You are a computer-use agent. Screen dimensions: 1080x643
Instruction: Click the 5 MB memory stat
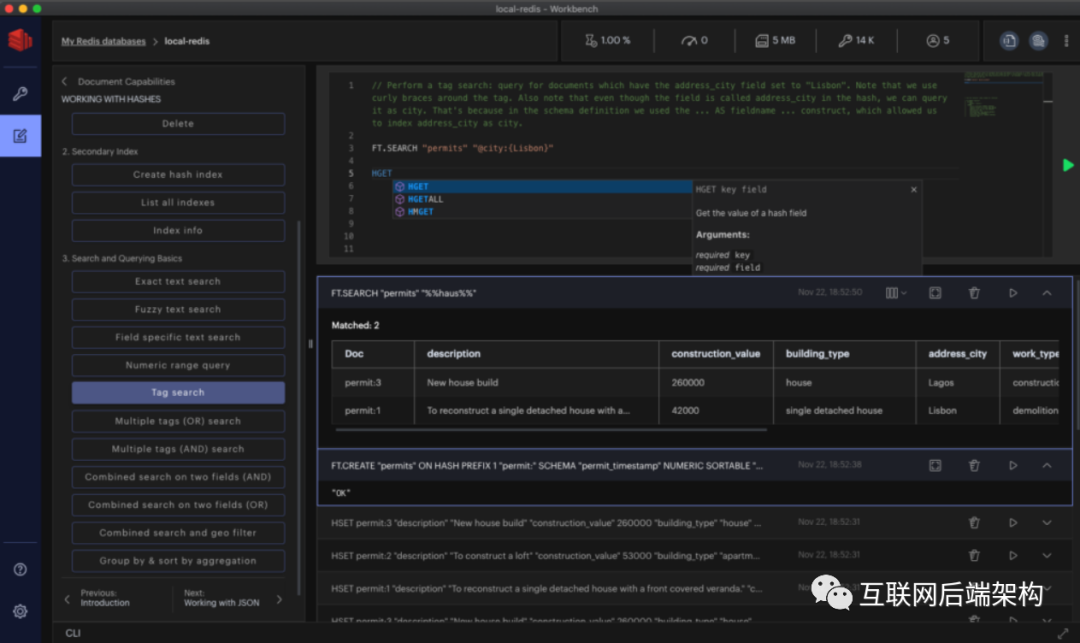[775, 41]
